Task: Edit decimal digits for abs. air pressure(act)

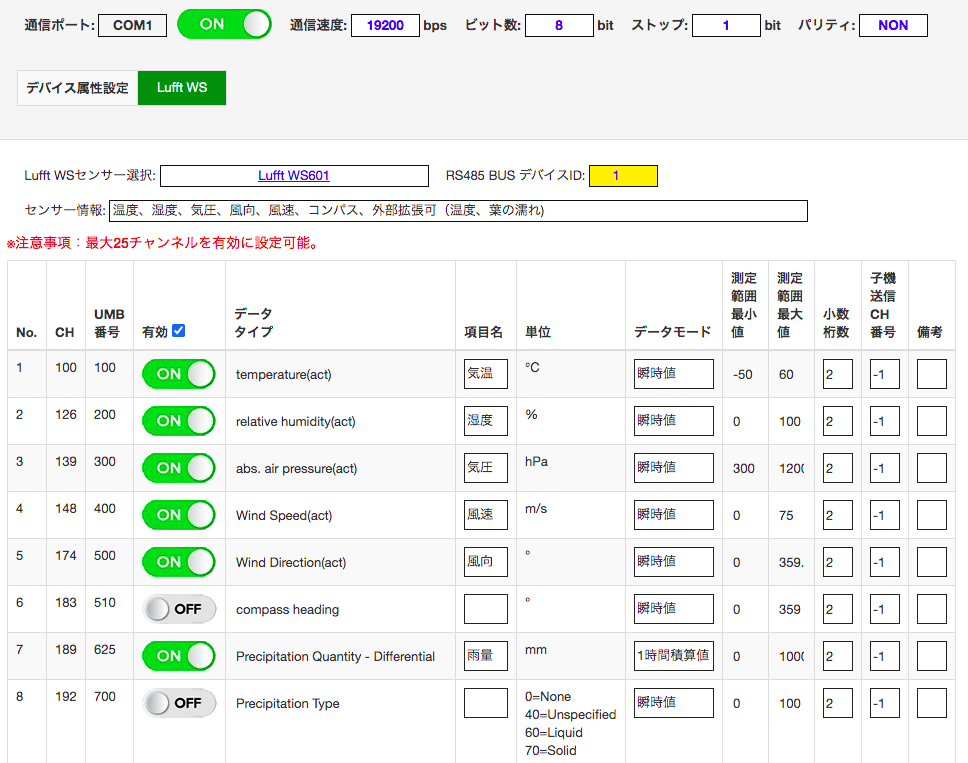Action: [x=838, y=468]
